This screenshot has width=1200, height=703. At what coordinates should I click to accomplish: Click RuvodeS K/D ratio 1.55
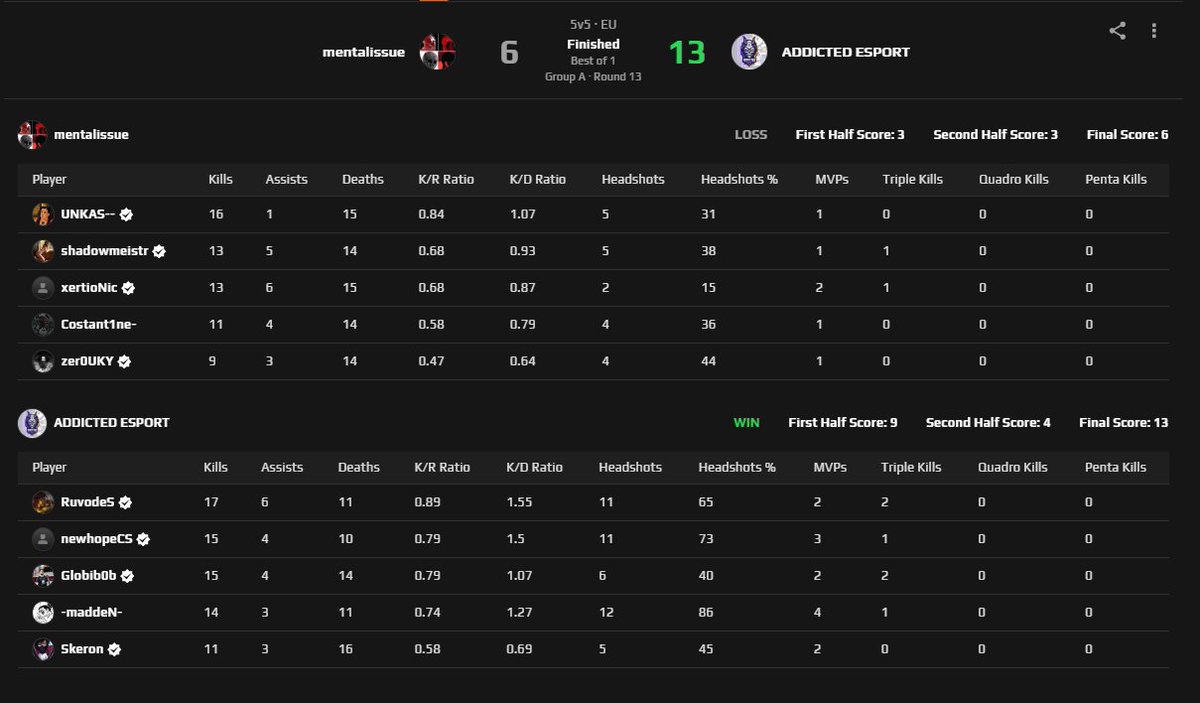(x=519, y=503)
